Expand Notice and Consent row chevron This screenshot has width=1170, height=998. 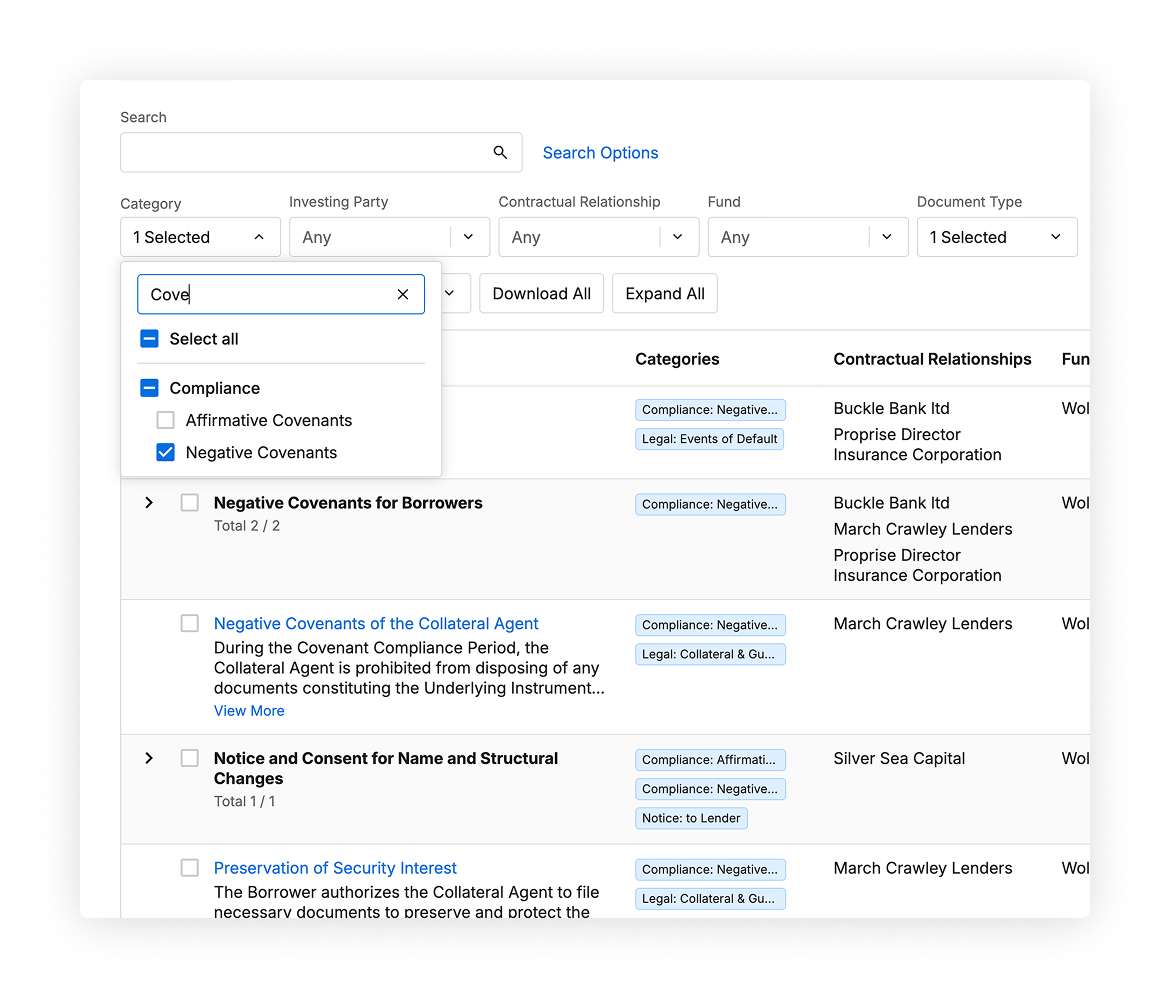click(x=149, y=758)
